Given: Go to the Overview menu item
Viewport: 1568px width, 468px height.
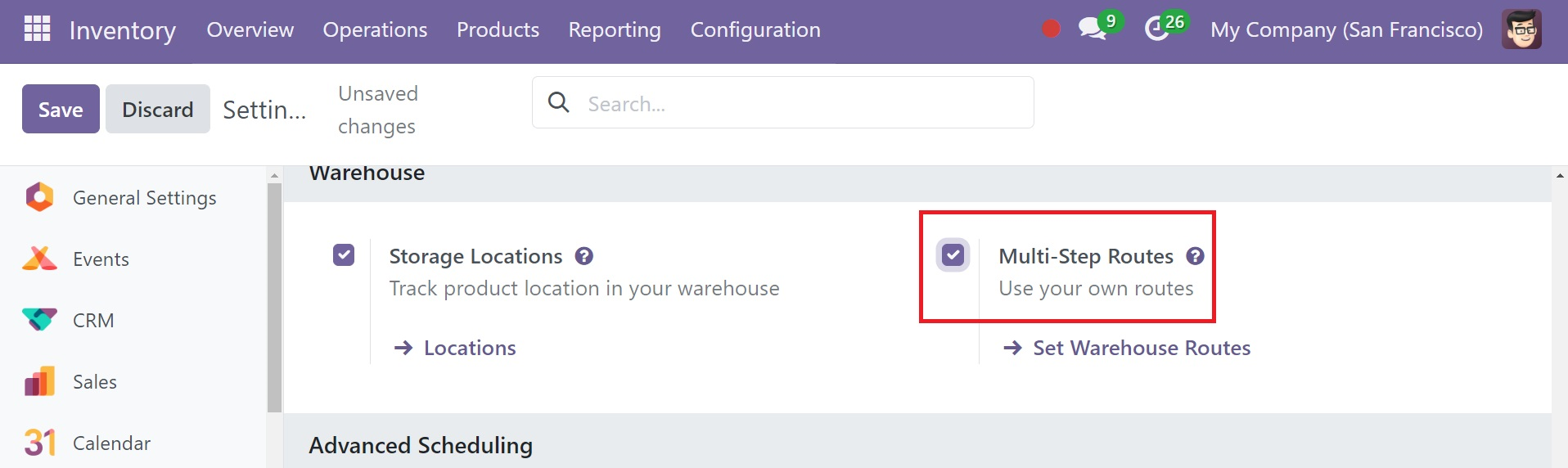Looking at the screenshot, I should point(250,29).
